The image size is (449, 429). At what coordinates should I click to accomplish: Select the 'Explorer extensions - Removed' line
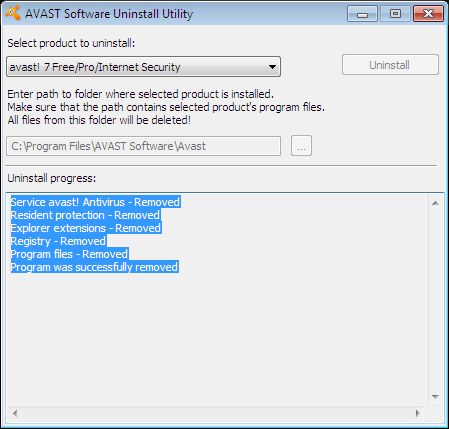point(86,228)
